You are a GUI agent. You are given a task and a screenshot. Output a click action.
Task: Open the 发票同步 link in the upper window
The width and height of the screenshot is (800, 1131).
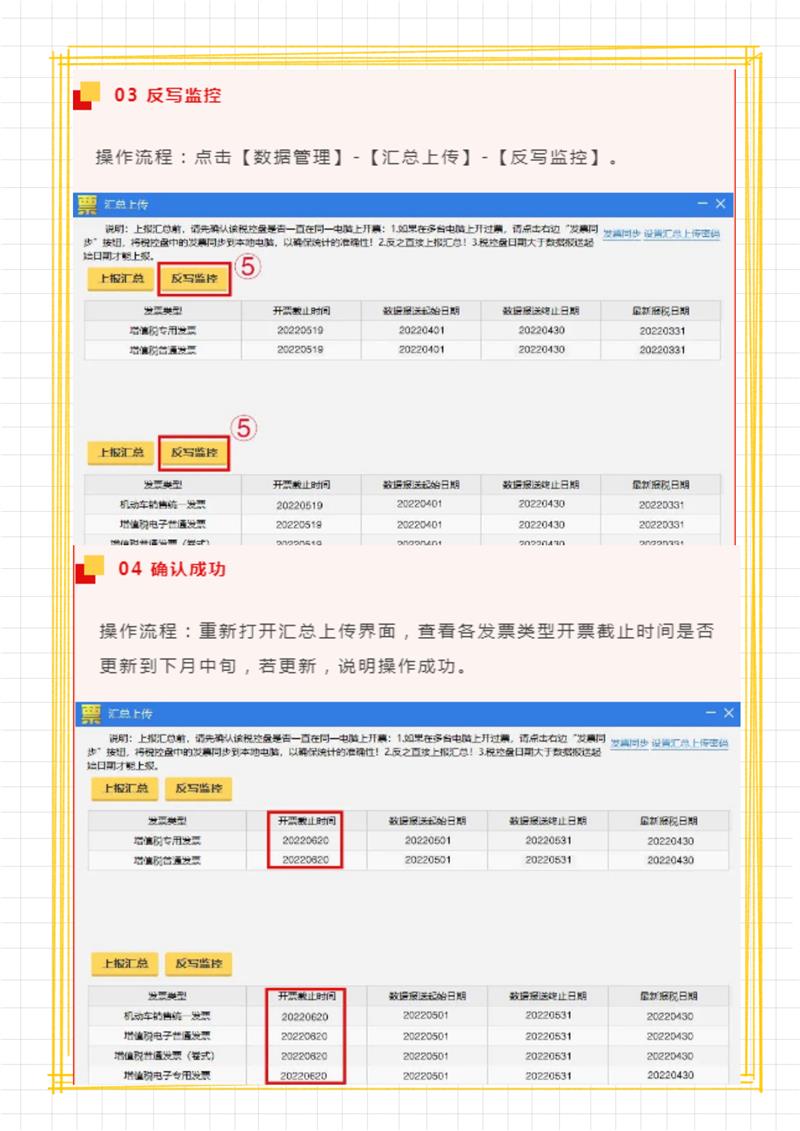click(619, 233)
